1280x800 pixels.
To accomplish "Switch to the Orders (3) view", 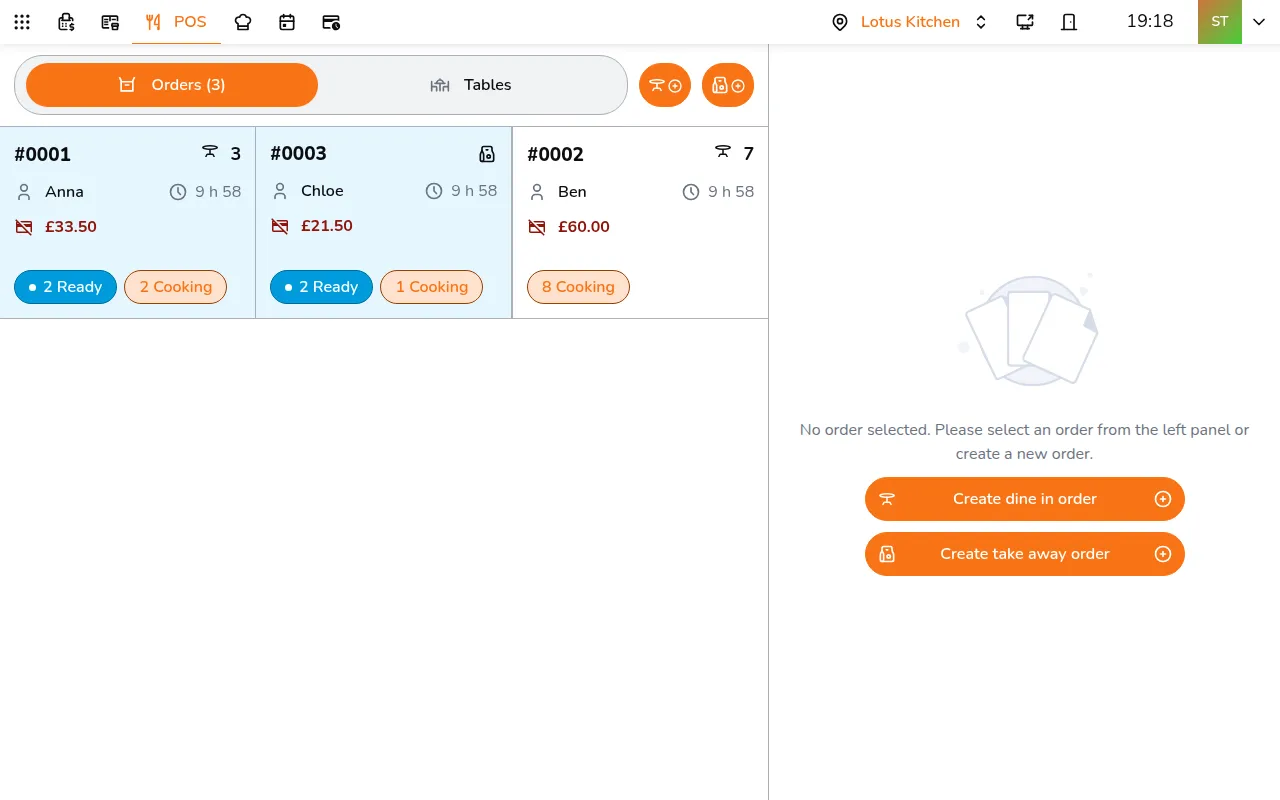I will pos(172,85).
